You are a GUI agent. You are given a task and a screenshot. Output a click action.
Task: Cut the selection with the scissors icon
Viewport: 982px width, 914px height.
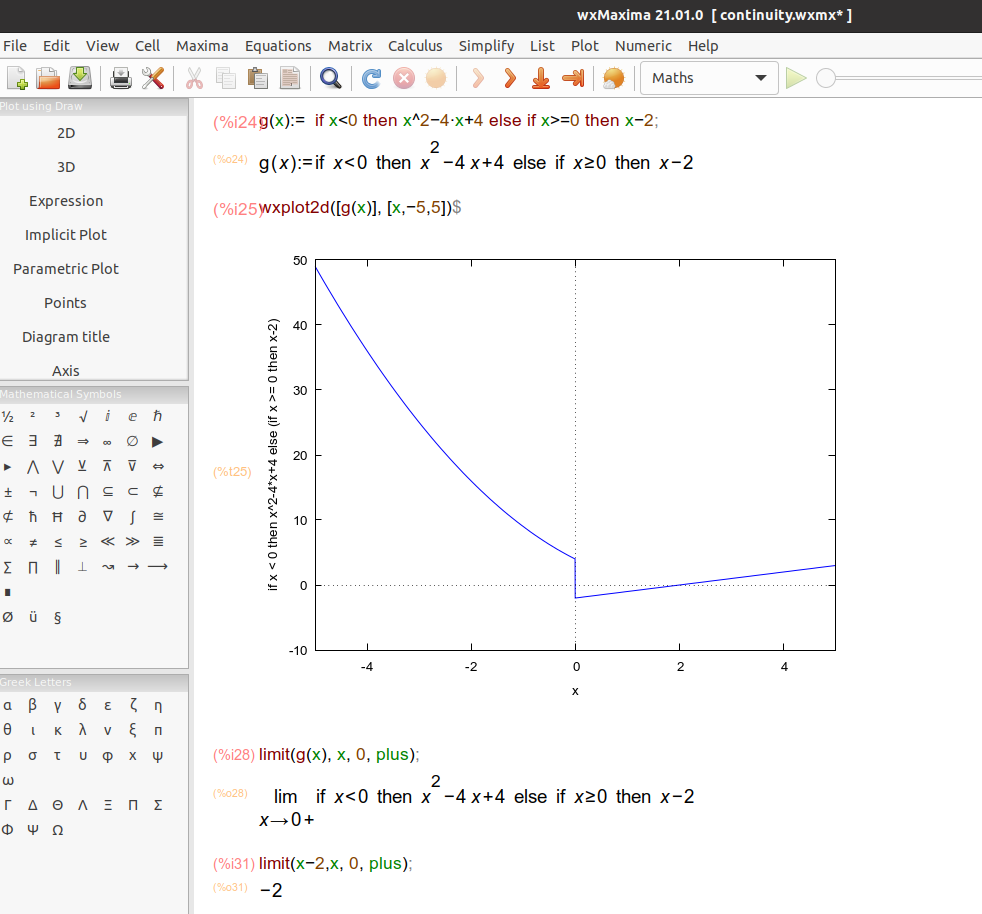pos(193,78)
